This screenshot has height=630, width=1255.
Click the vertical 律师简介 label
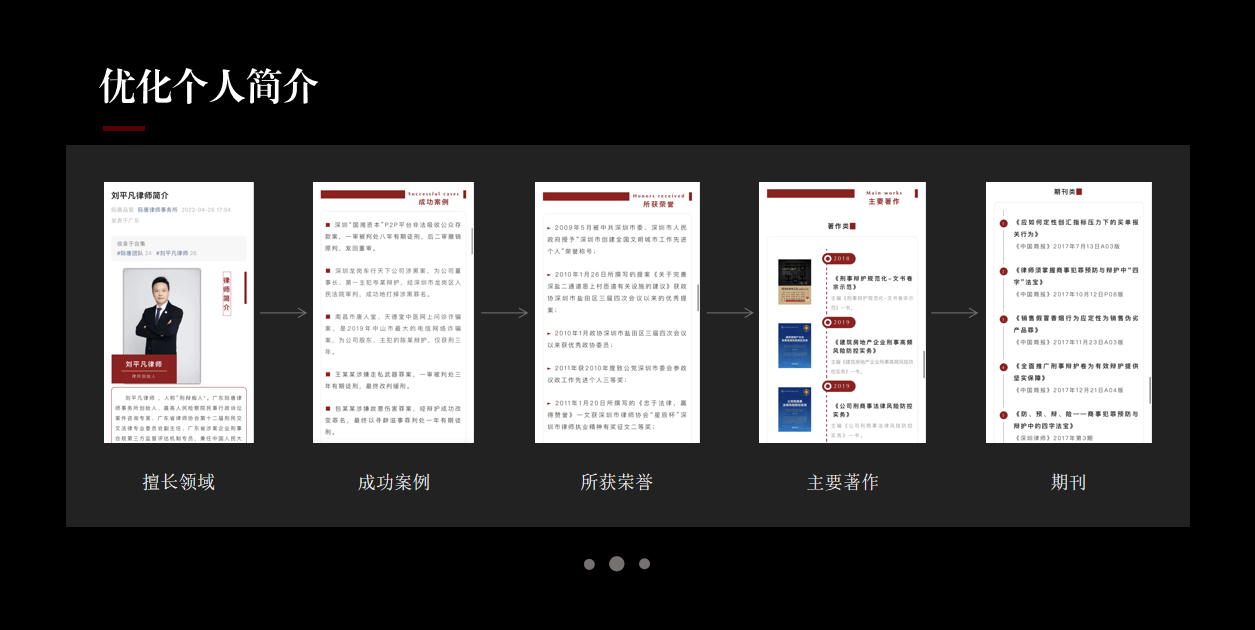pos(226,294)
